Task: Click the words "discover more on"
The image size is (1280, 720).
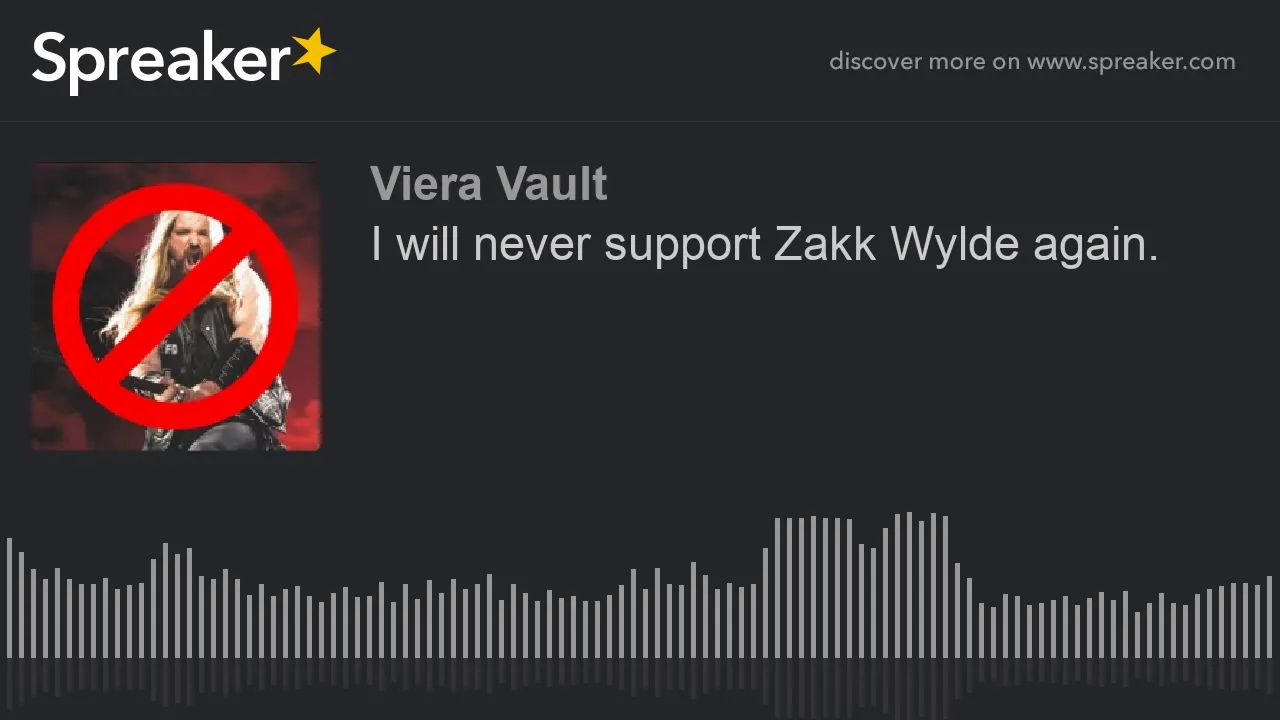Action: (x=923, y=62)
